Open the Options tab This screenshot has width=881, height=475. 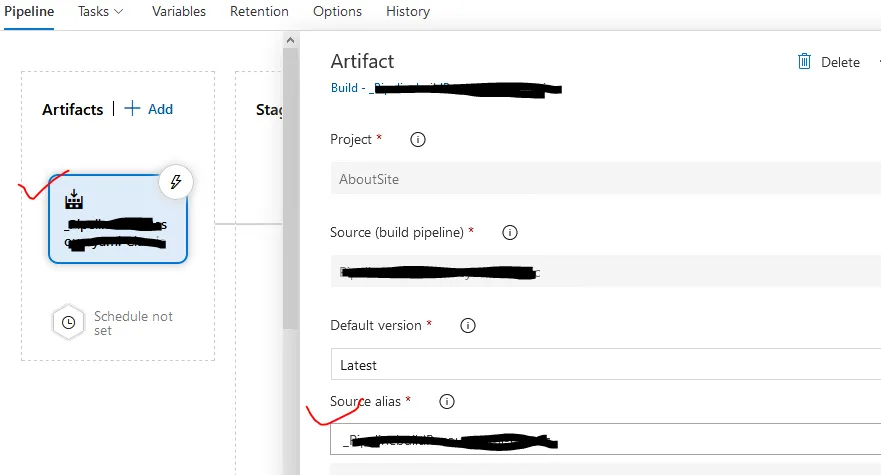(x=337, y=12)
